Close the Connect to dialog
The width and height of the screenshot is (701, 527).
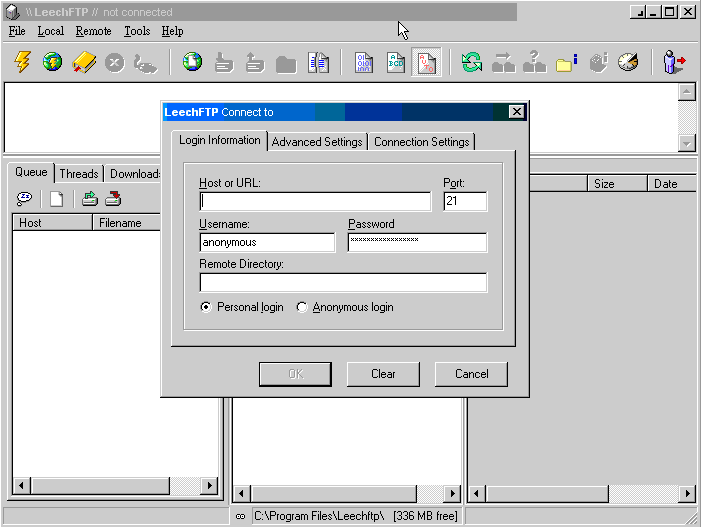(x=516, y=112)
